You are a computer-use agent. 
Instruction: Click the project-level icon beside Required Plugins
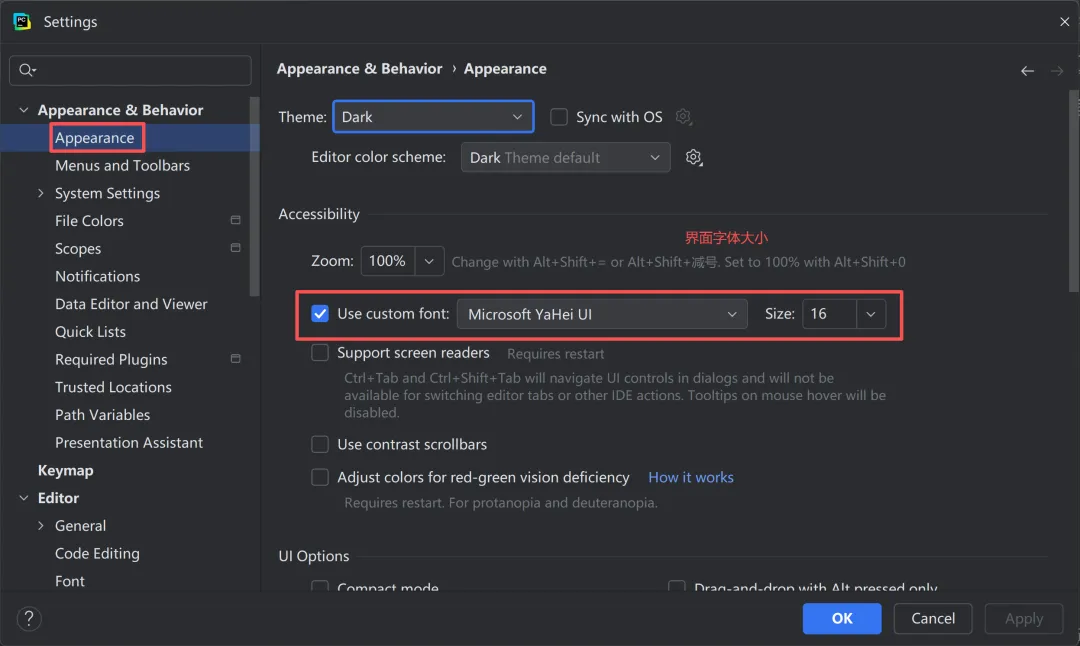tap(236, 359)
